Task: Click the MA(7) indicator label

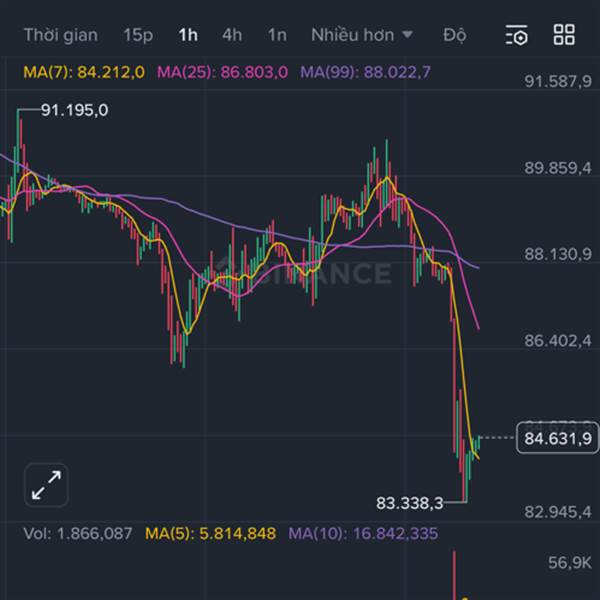Action: tap(84, 72)
